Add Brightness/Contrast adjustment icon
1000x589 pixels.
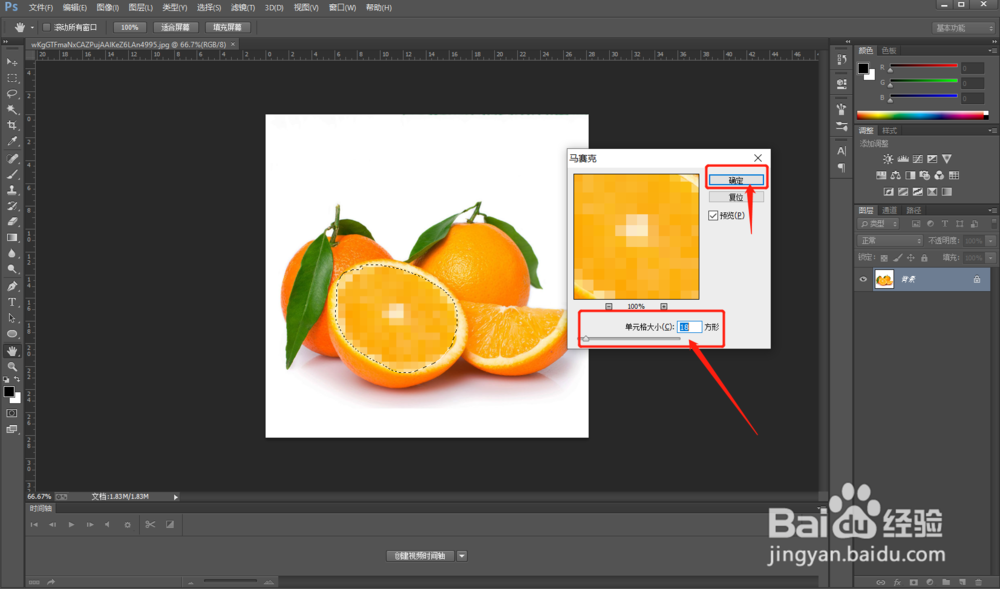(888, 159)
